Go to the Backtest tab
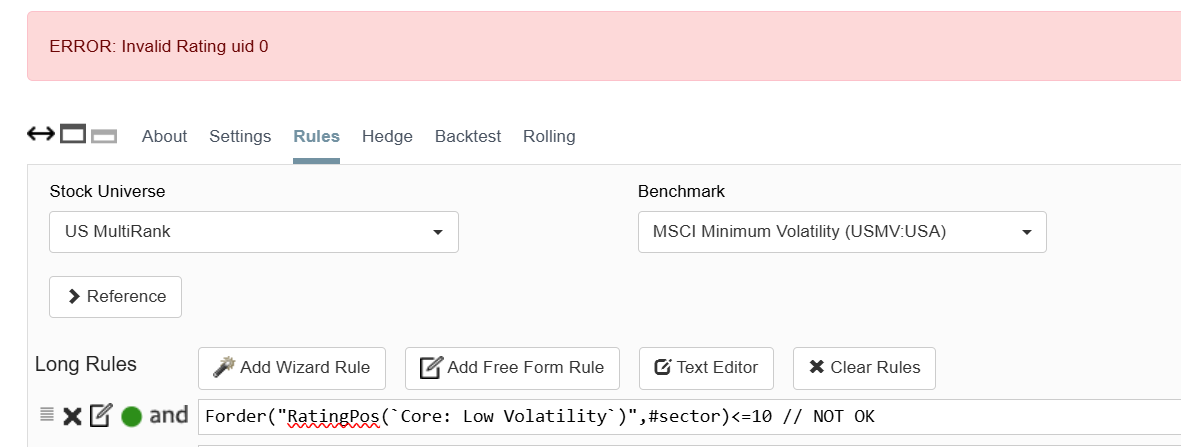The width and height of the screenshot is (1181, 447). coord(468,137)
